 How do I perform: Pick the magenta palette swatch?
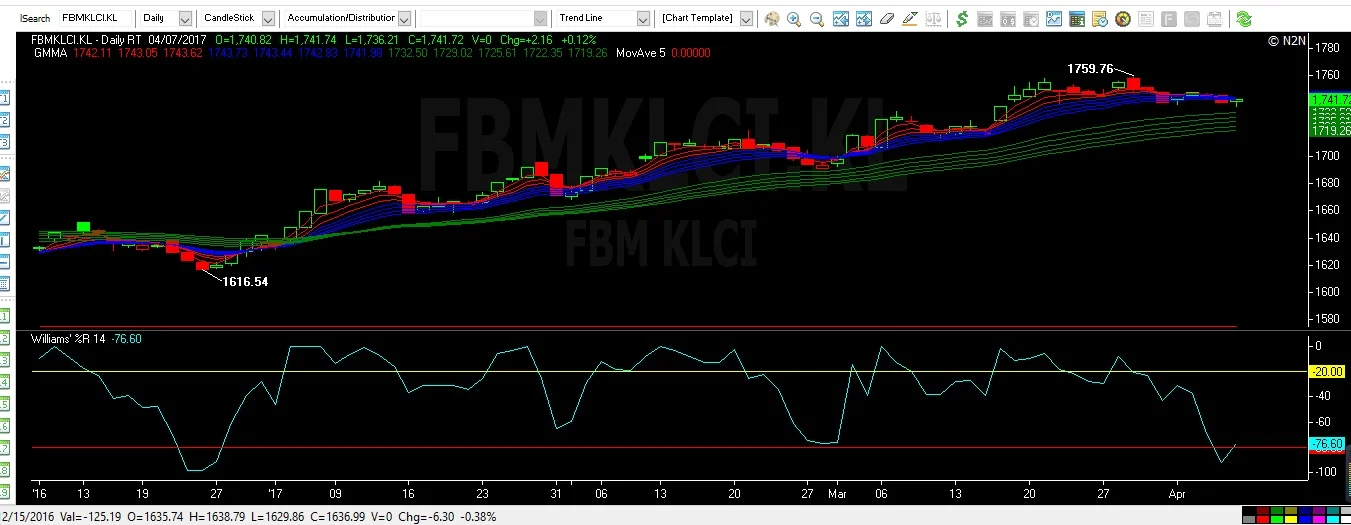click(1319, 519)
